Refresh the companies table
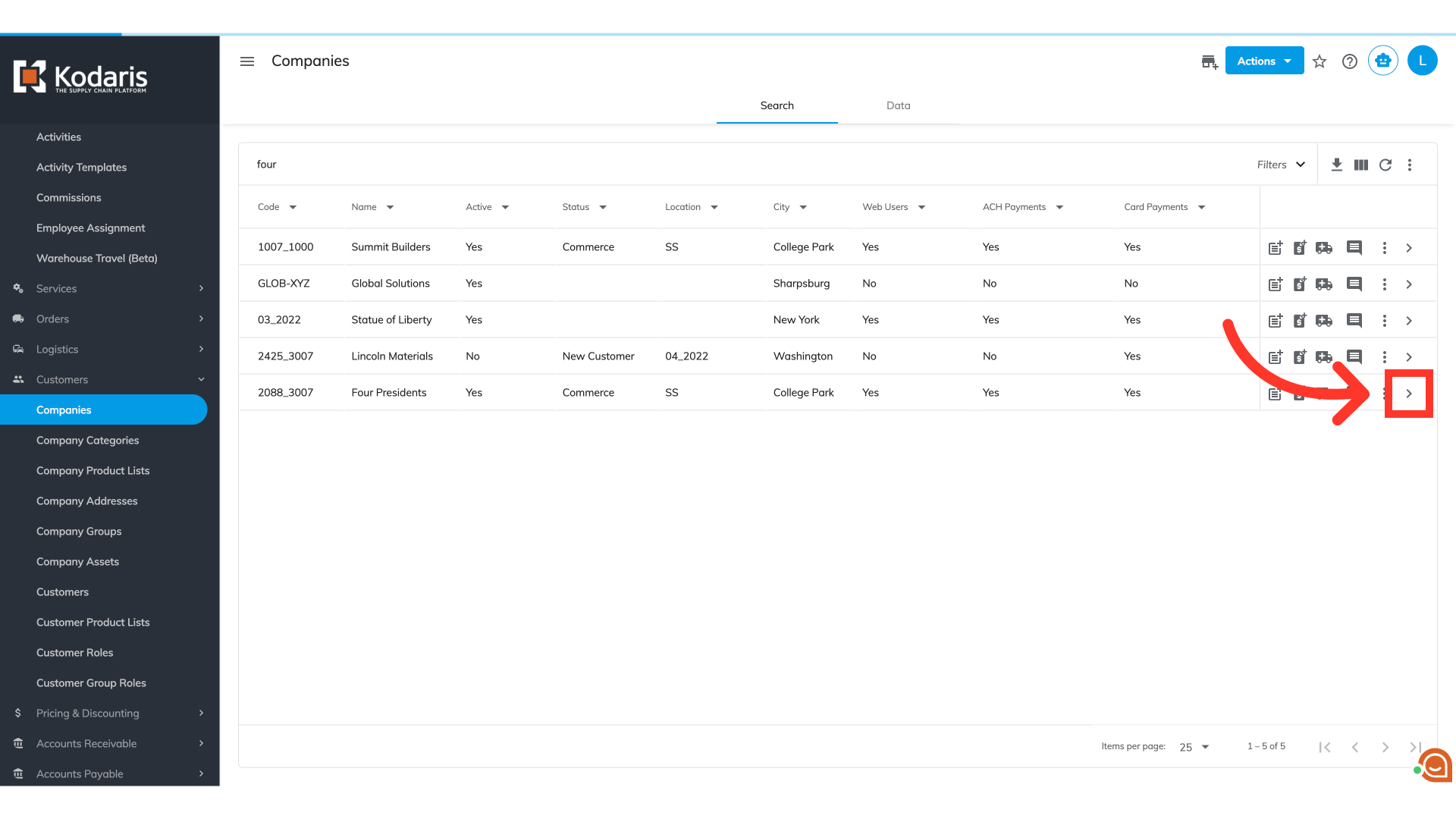This screenshot has height=819, width=1456. point(1385,165)
